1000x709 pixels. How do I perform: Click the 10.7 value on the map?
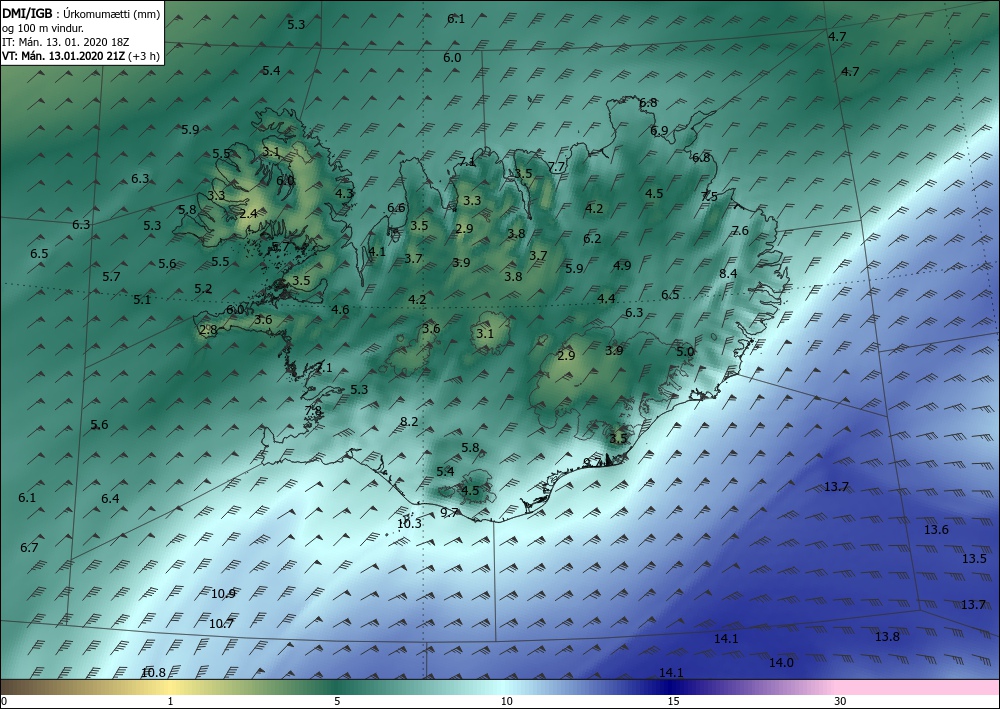221,624
